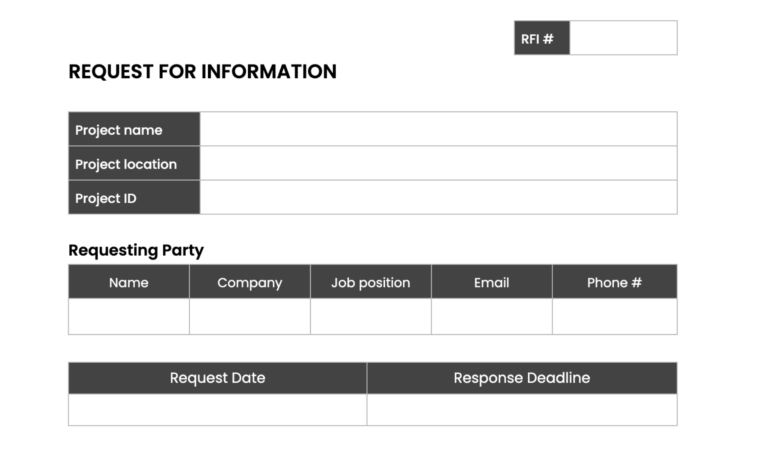Click the Requesting Party heading
Image resolution: width=768 pixels, height=450 pixels.
136,250
